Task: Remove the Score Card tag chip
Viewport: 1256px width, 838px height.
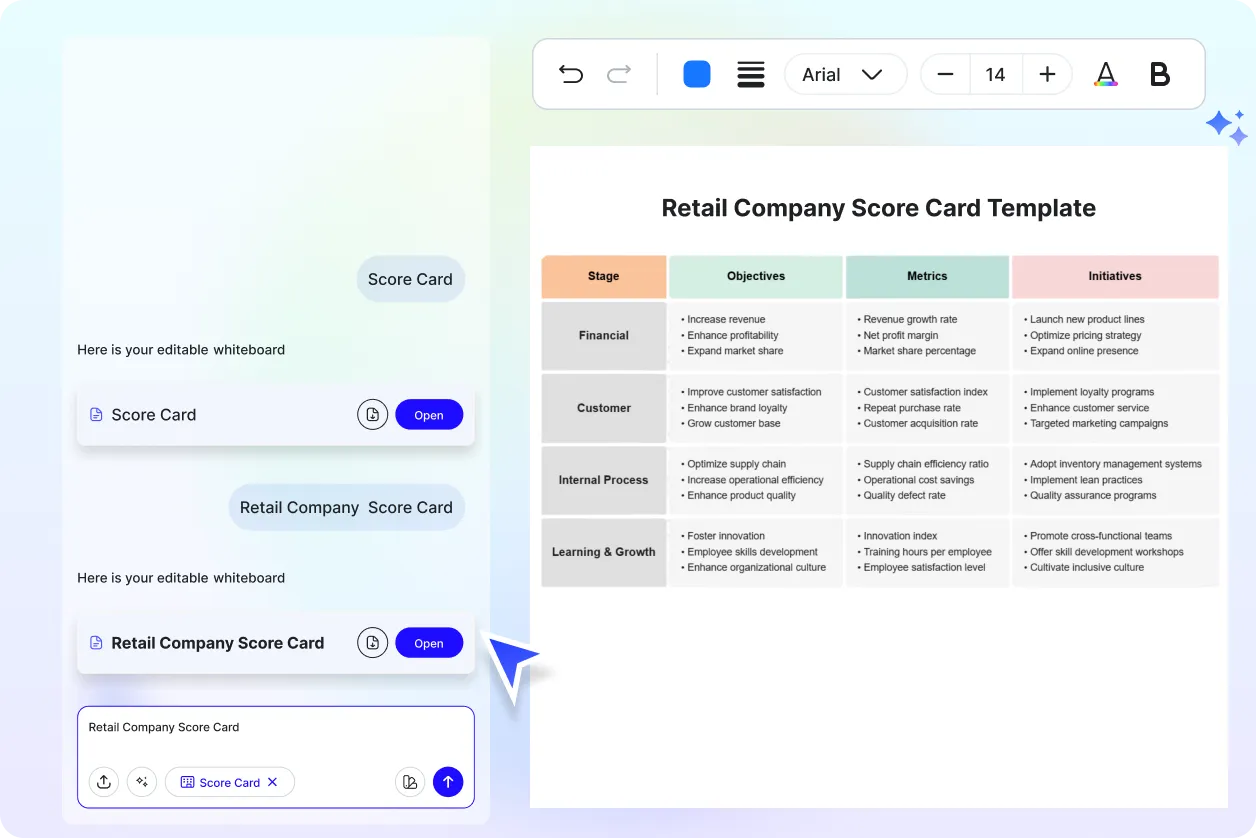Action: click(272, 782)
